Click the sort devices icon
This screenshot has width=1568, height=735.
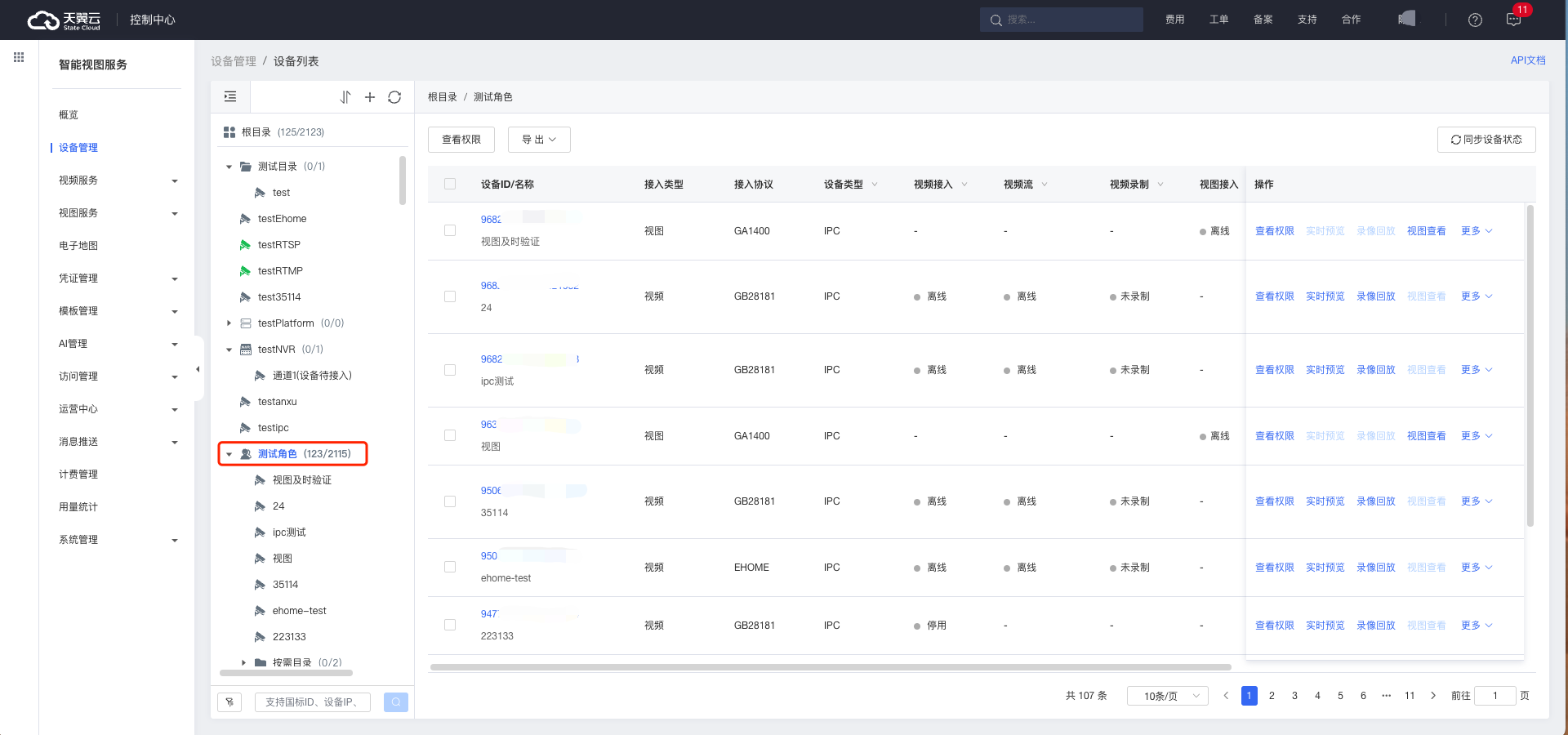(345, 97)
